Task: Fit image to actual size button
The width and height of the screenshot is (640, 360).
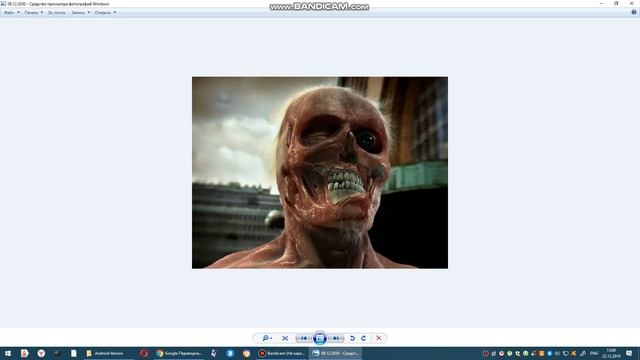Action: click(285, 338)
